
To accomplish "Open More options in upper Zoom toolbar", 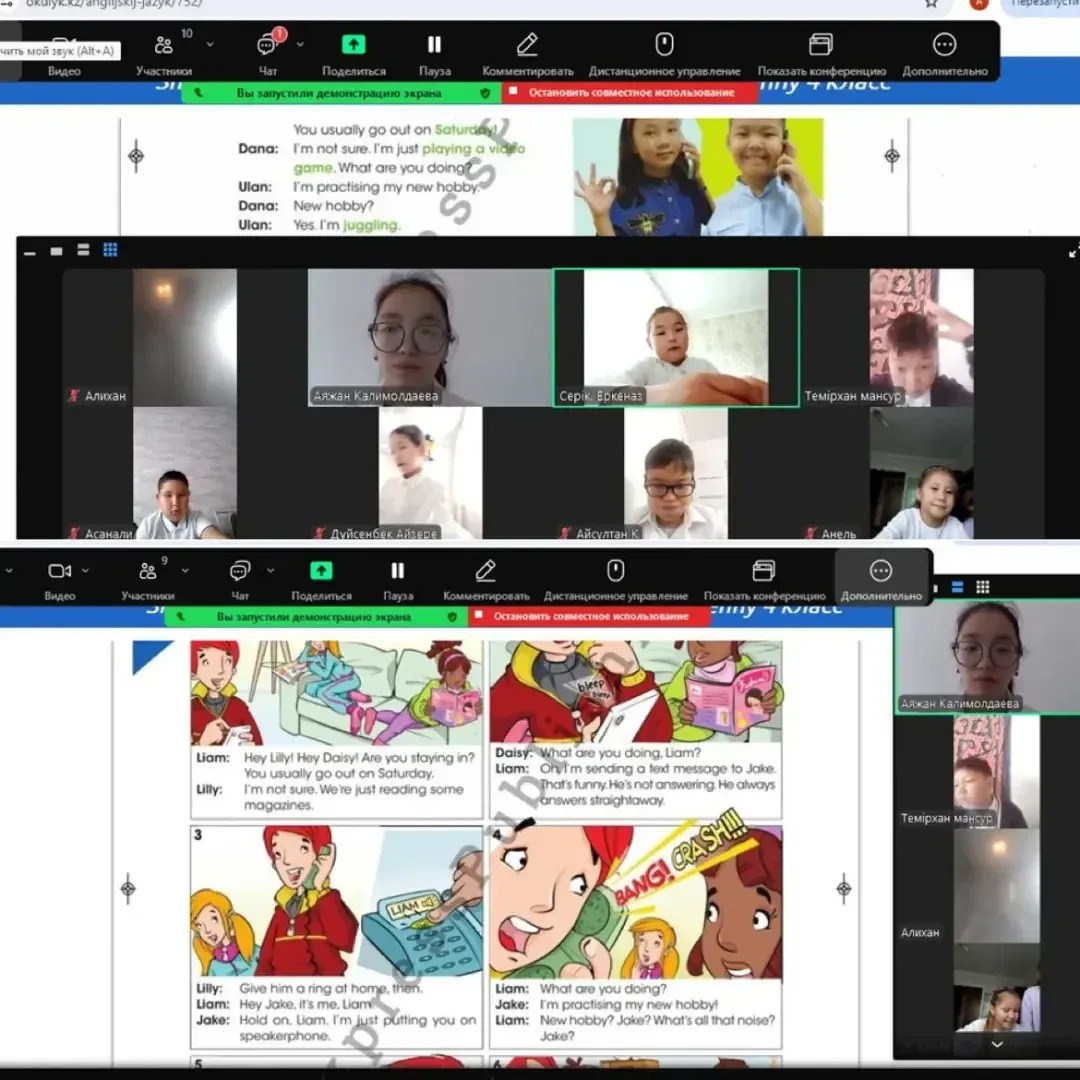I will coord(944,45).
